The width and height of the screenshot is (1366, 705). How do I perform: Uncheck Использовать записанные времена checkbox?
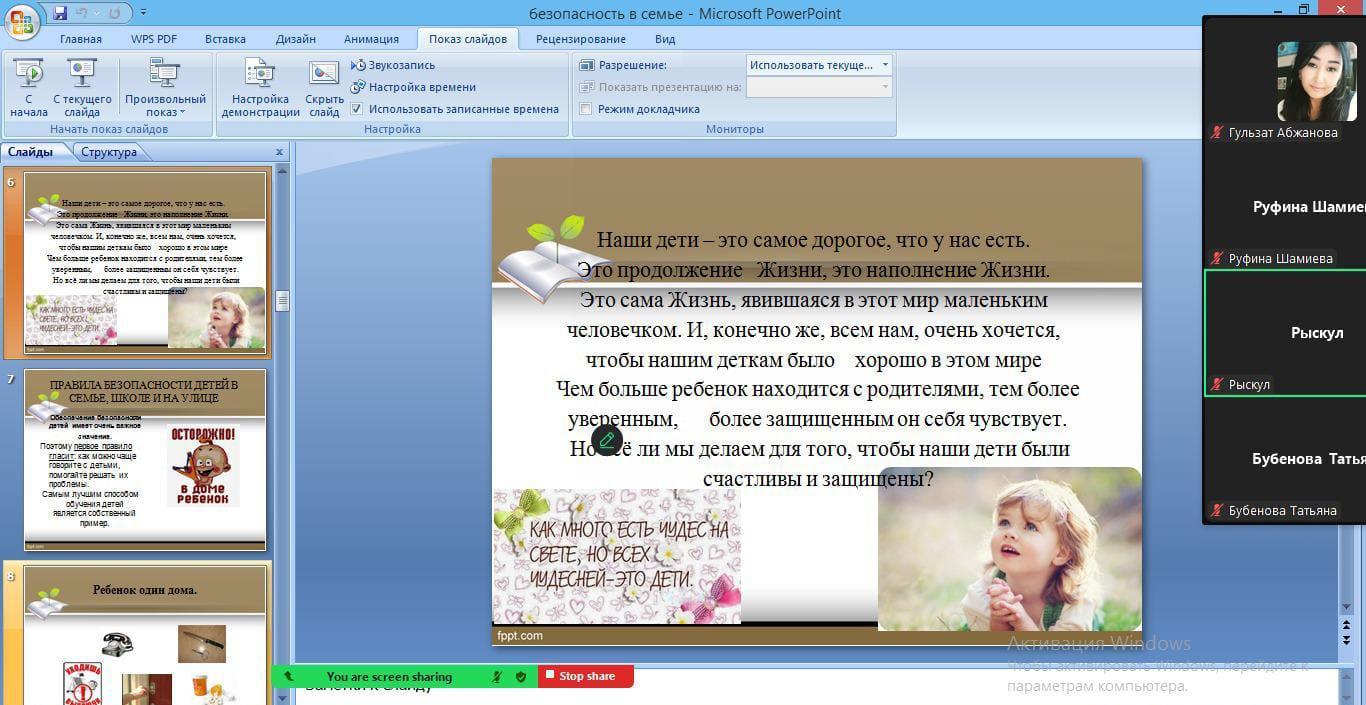coord(357,109)
